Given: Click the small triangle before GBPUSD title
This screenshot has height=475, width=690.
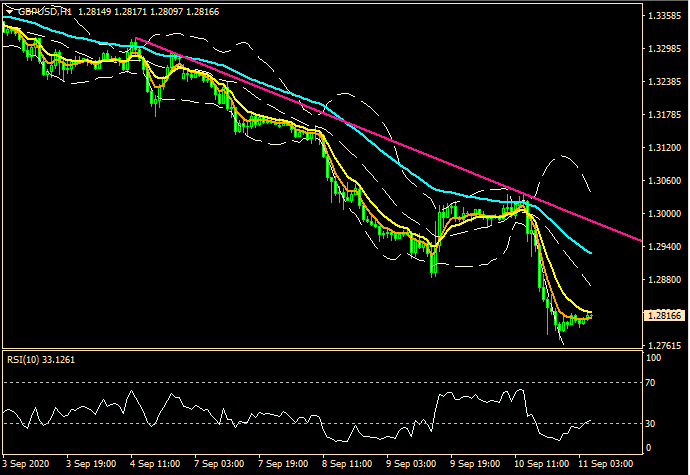Looking at the screenshot, I should [7, 11].
